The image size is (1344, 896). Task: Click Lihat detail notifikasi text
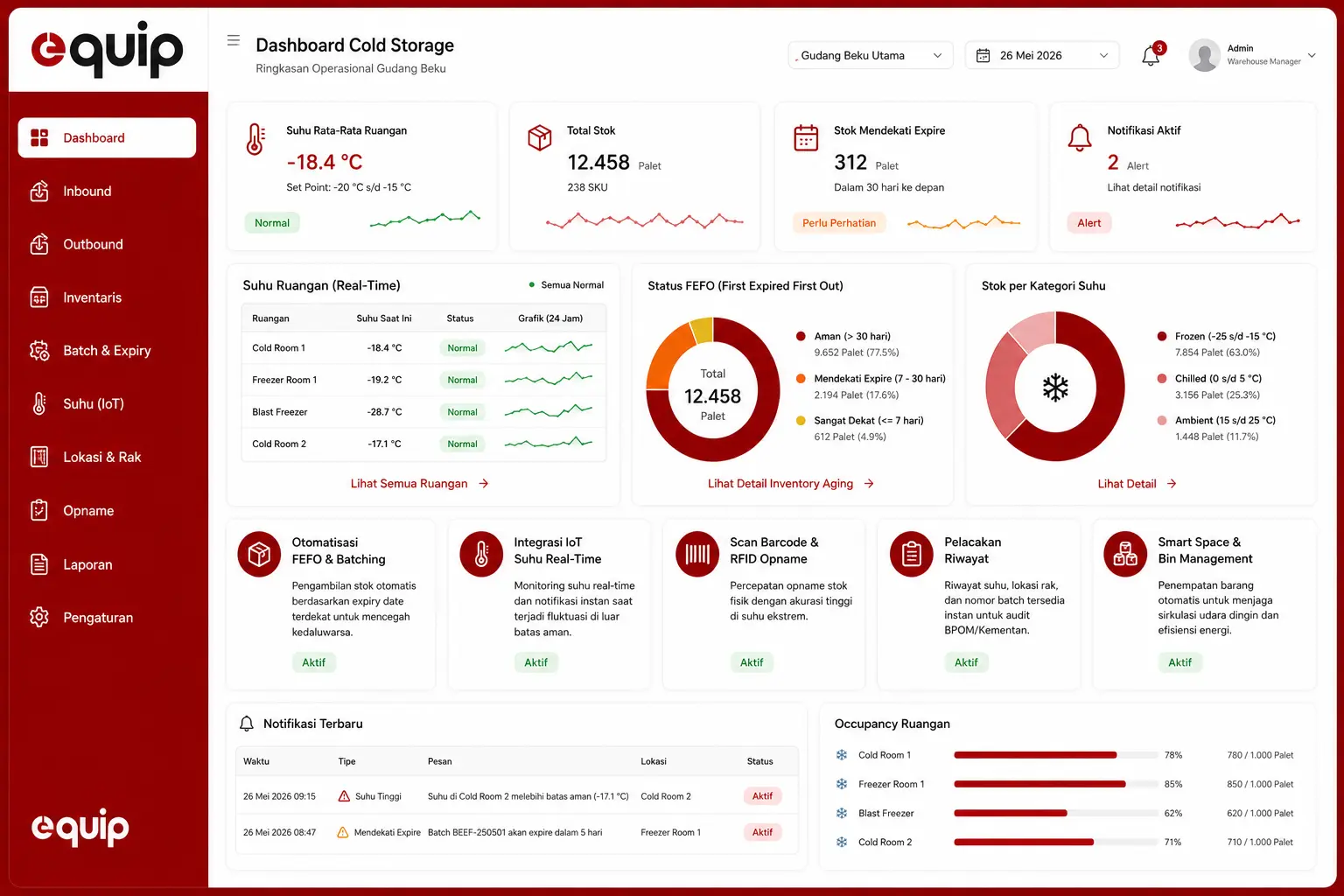1153,187
